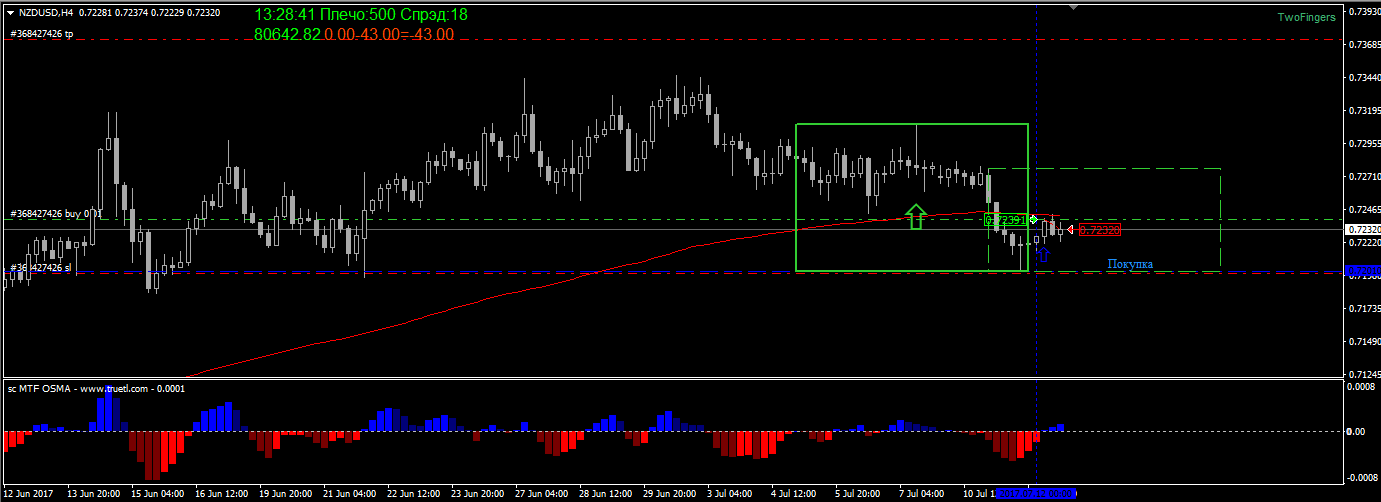The image size is (1381, 502).
Task: Click the blue 0.72010 price scale tag
Action: tap(1362, 271)
